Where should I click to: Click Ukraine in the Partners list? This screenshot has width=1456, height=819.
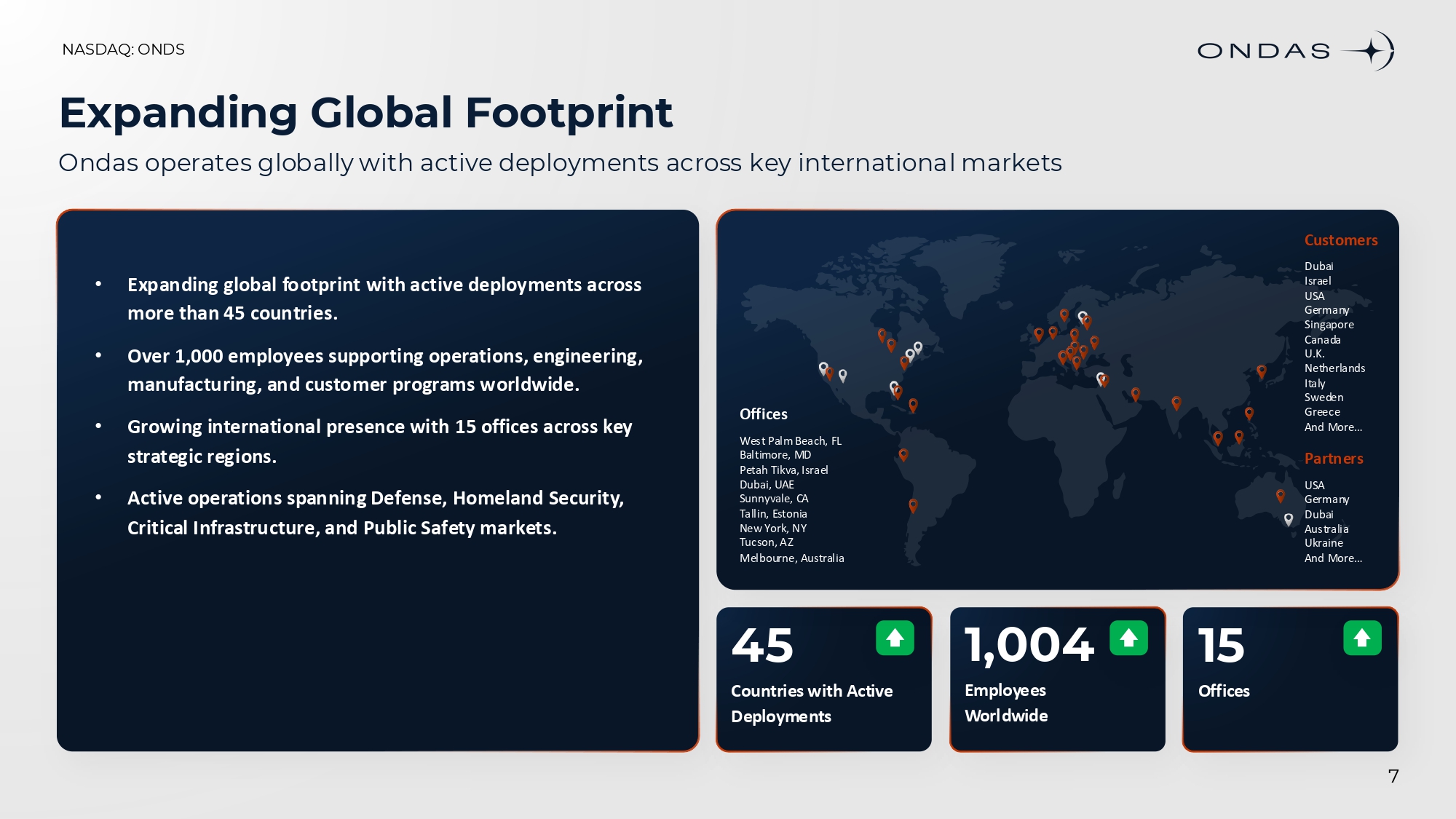pyautogui.click(x=1324, y=543)
